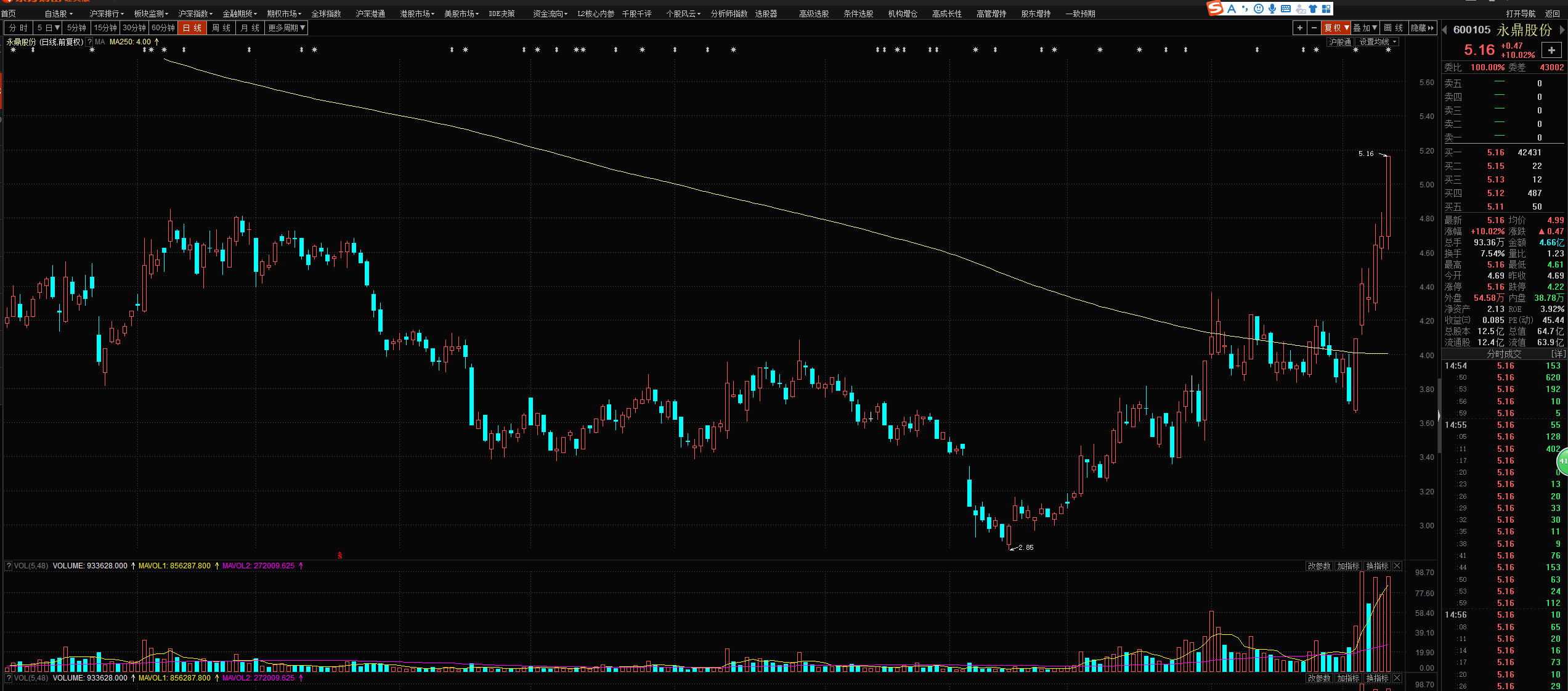Go to 首页 home tab

(x=9, y=14)
